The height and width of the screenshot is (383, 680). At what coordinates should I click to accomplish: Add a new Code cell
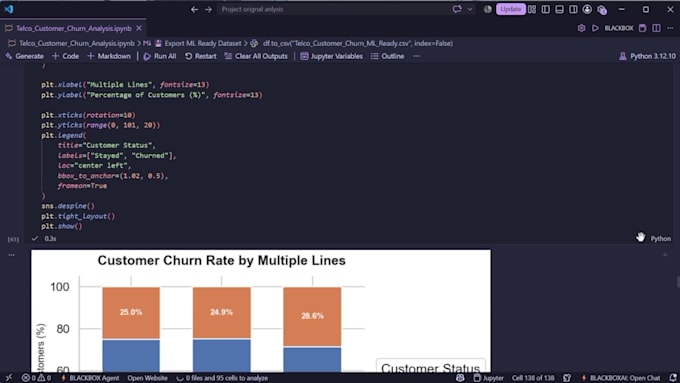coord(65,56)
